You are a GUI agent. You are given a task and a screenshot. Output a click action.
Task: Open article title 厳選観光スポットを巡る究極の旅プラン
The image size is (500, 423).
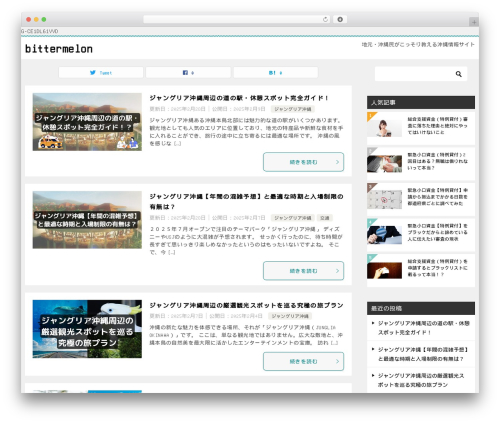[246, 305]
